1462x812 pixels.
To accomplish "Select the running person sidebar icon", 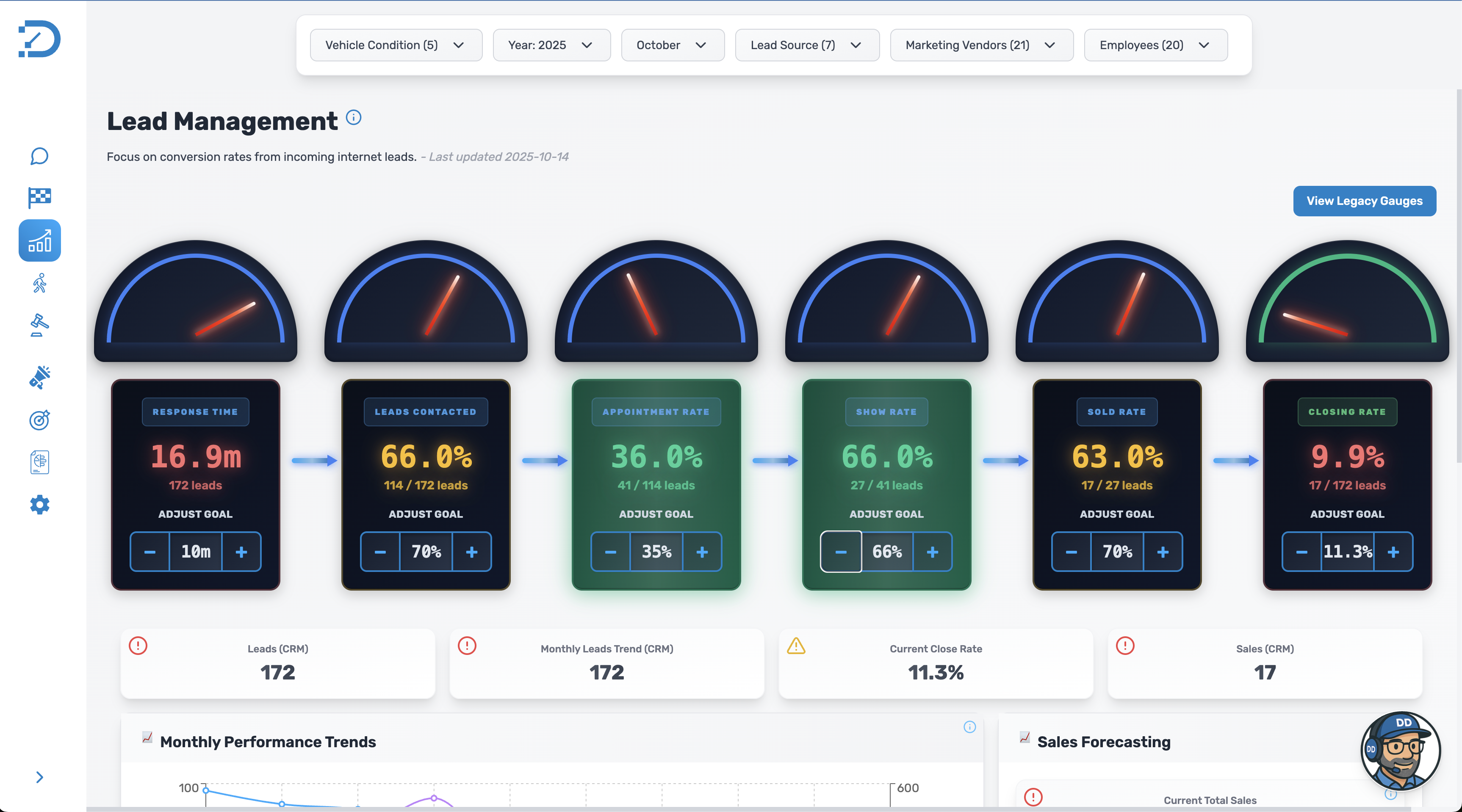I will pyautogui.click(x=39, y=282).
